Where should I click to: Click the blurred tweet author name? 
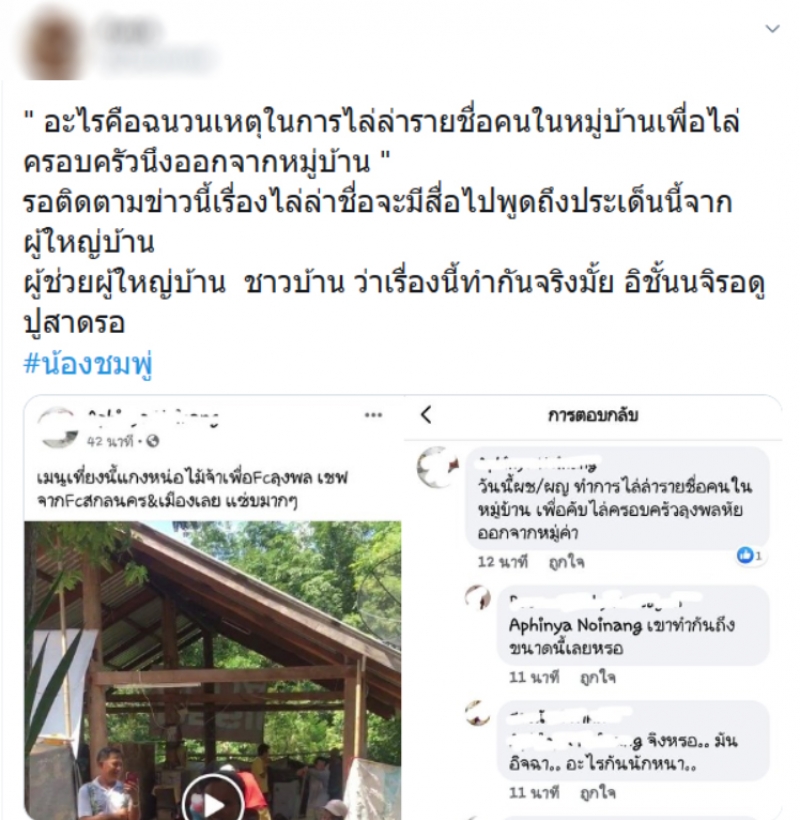click(130, 32)
